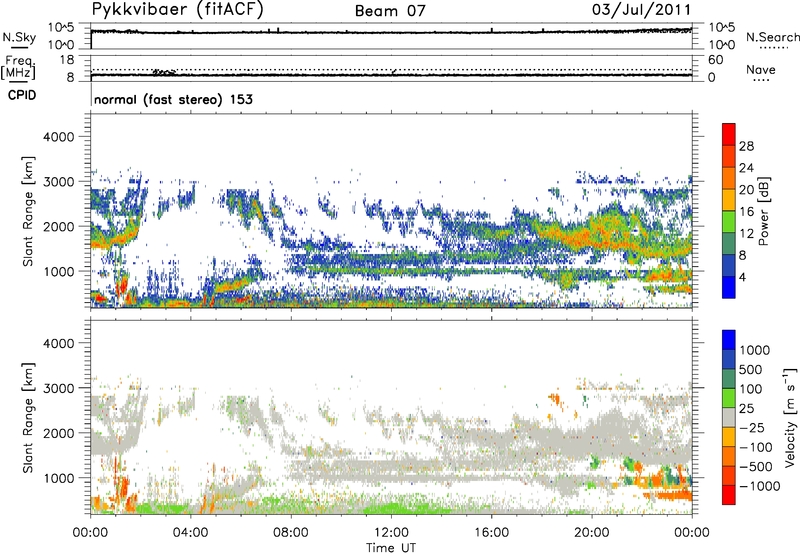The height and width of the screenshot is (554, 800).
Task: Pick the blue top segment of Velocity color bar
Action: coord(729,340)
